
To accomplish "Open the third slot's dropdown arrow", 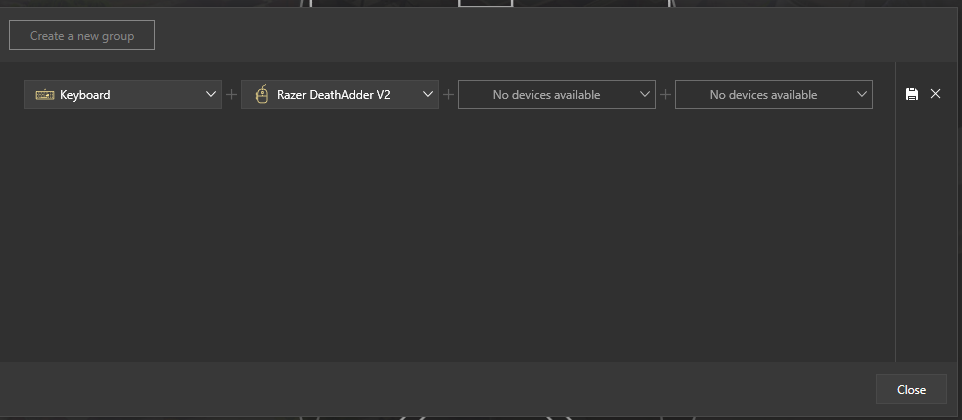I will 645,95.
